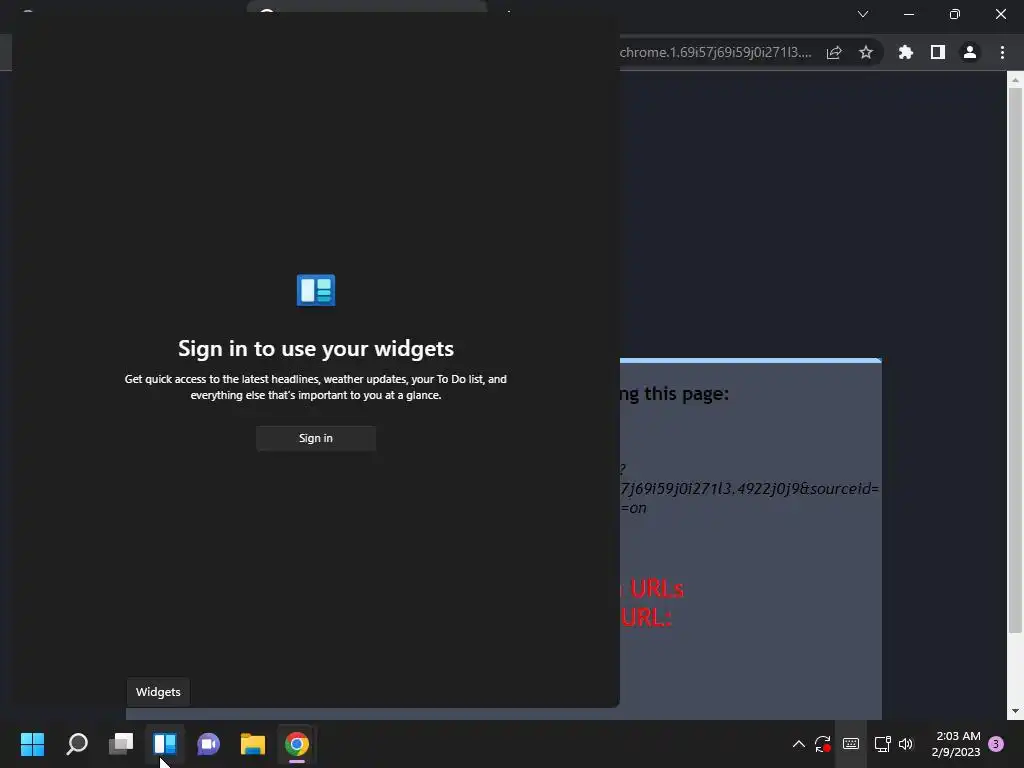The height and width of the screenshot is (768, 1024).
Task: Click the volume speaker tray icon
Action: 906,744
